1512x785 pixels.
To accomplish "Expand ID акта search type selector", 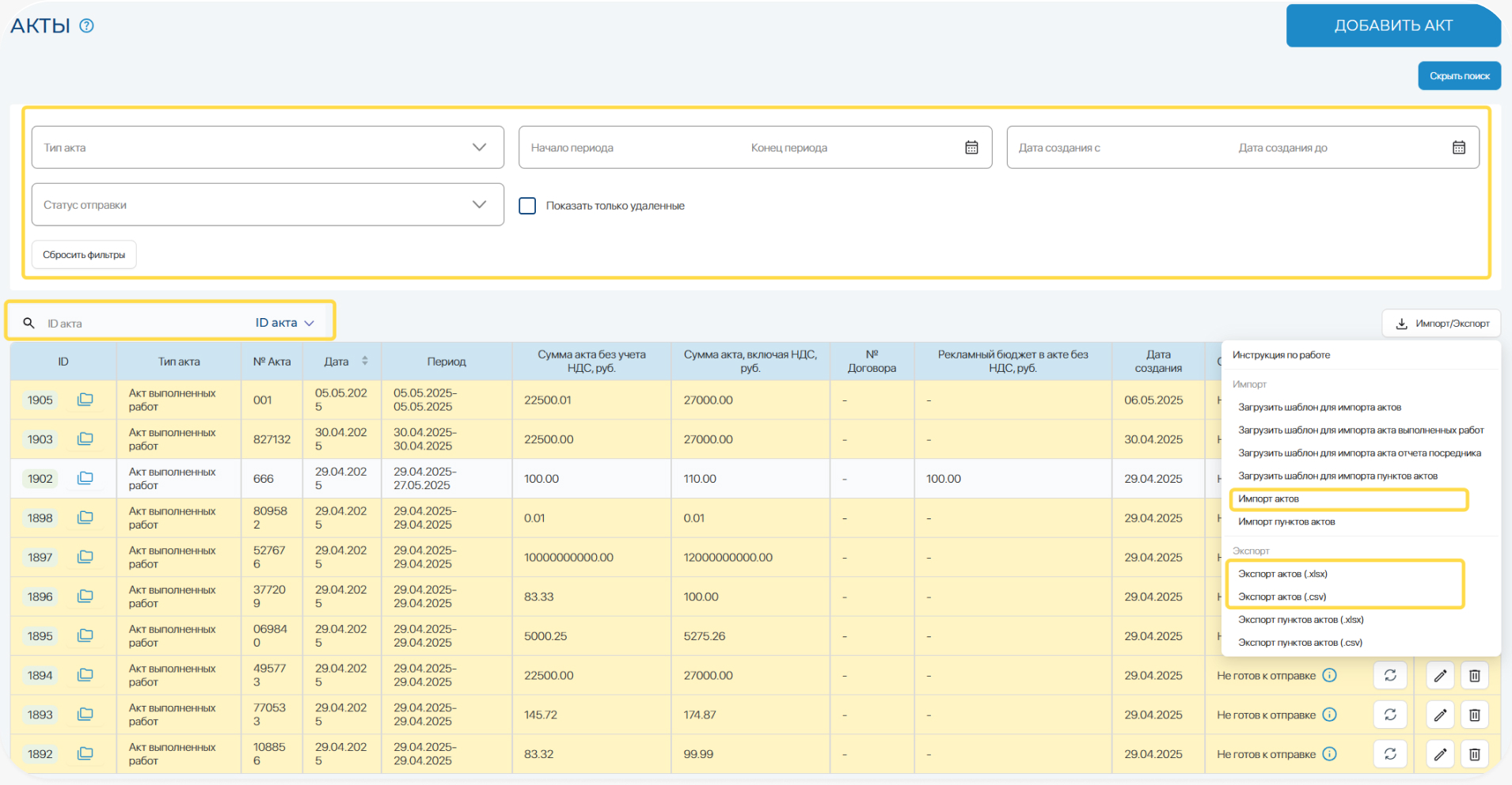I will pos(285,323).
